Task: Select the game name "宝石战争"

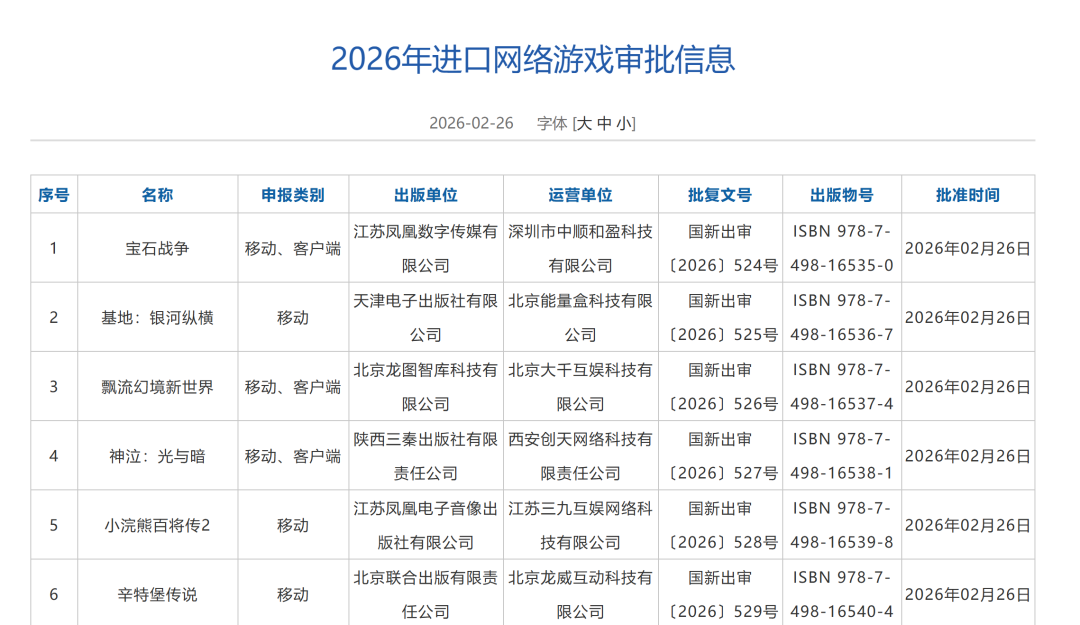Action: pos(158,248)
